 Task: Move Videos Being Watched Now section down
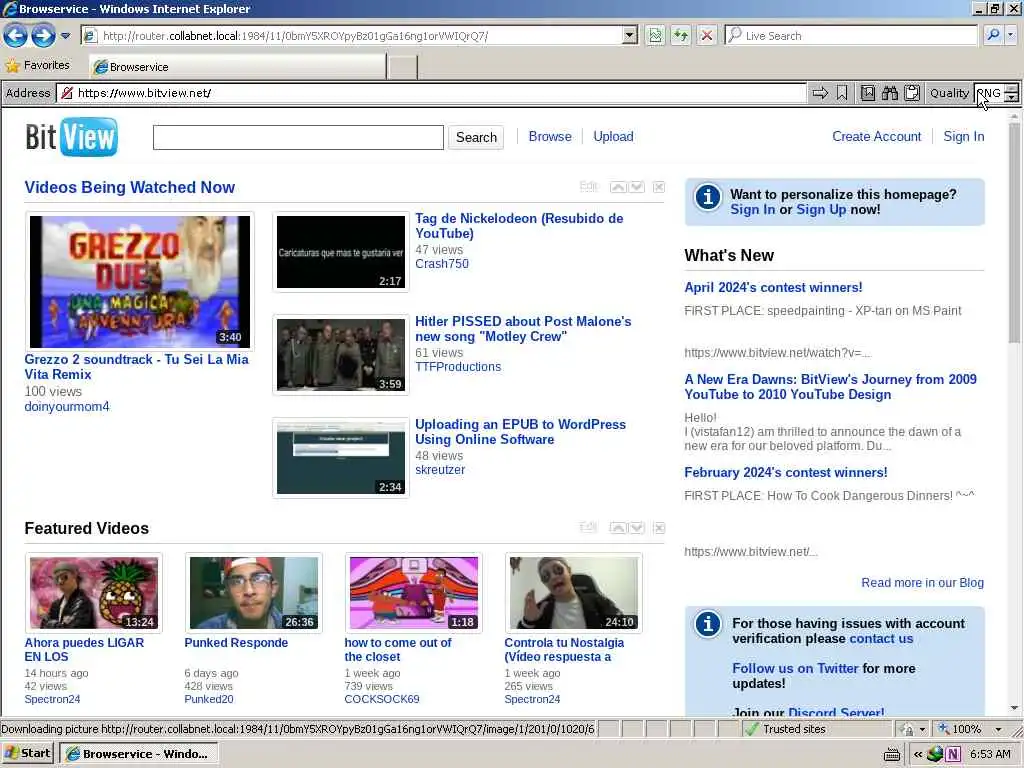click(x=637, y=187)
